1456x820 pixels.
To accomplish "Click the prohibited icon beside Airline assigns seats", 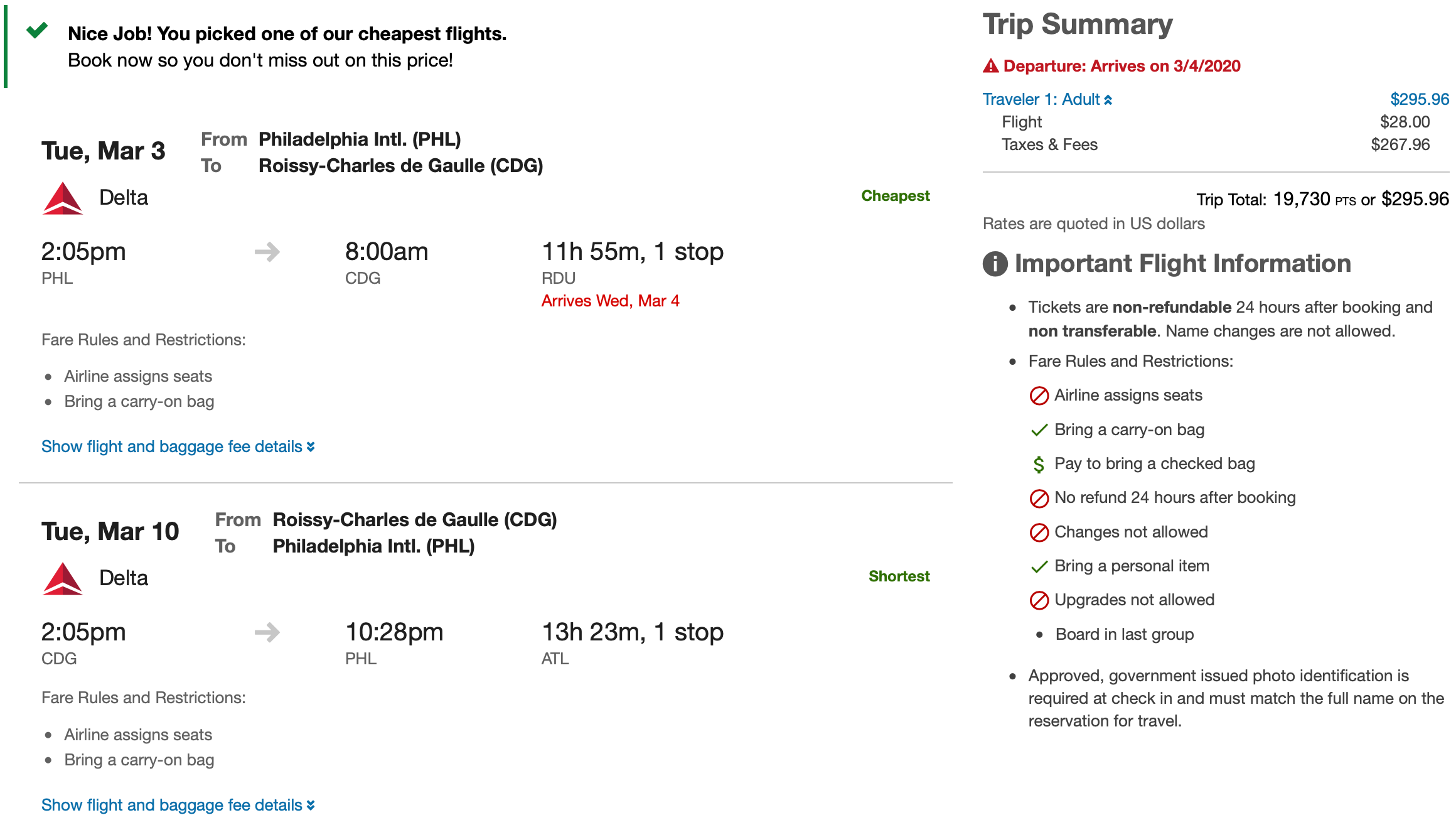I will pos(1039,396).
